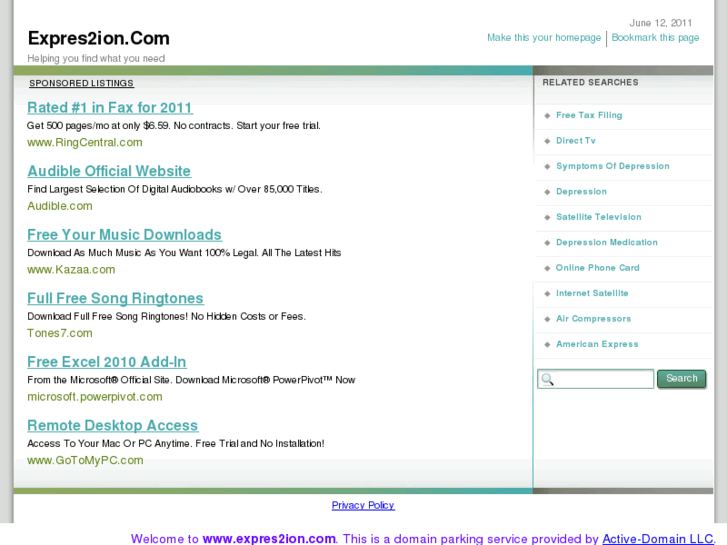
Task: Click 'Find Largest Selection Of Digital Audiobooks' text
Action: click(174, 189)
